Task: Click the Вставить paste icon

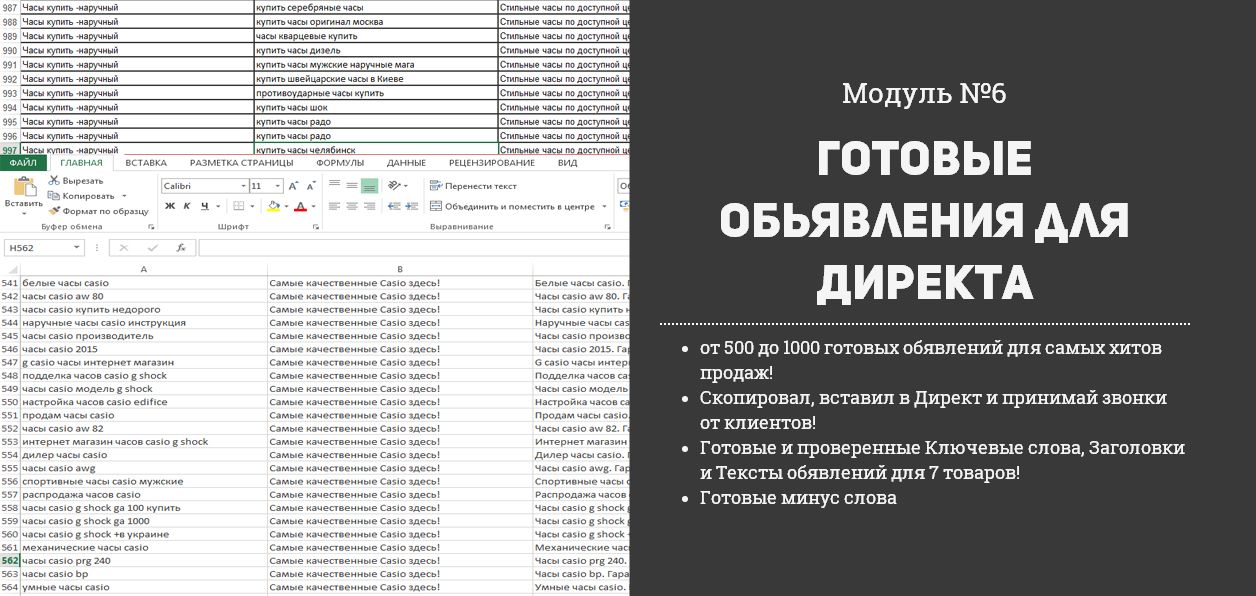Action: point(23,187)
